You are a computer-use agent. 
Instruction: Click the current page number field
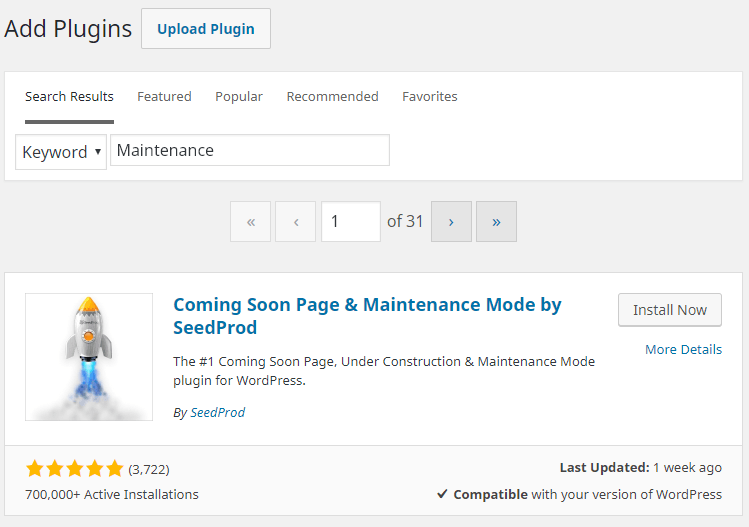click(351, 221)
